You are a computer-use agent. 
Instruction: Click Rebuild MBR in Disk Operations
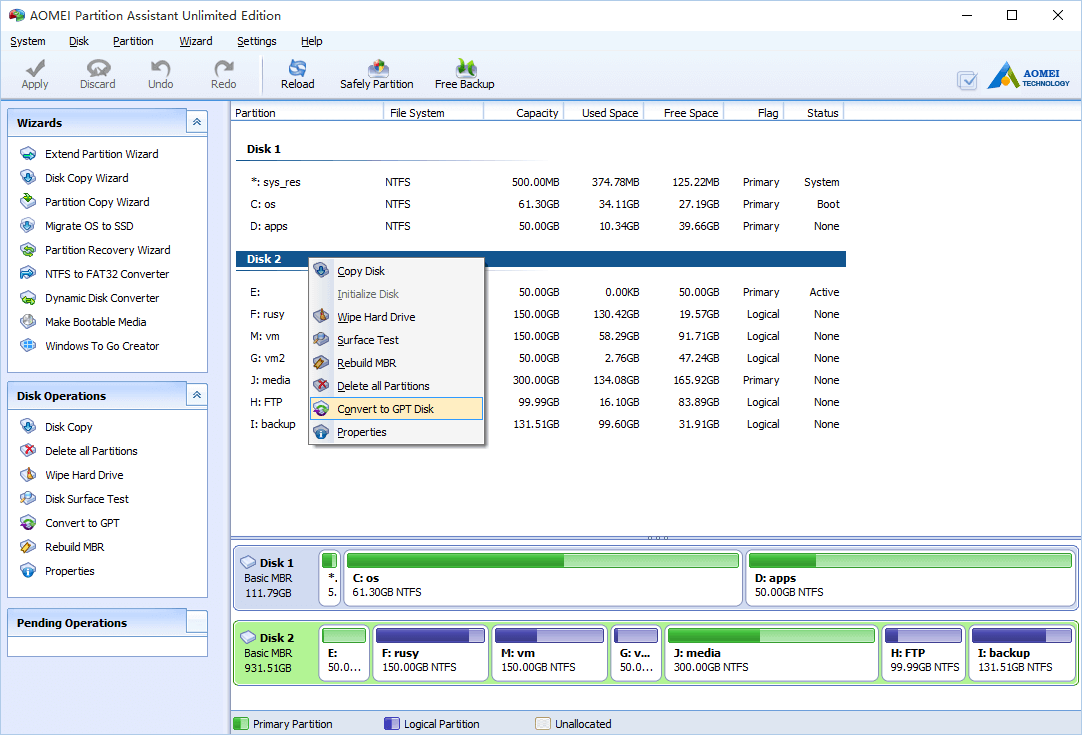coord(74,547)
